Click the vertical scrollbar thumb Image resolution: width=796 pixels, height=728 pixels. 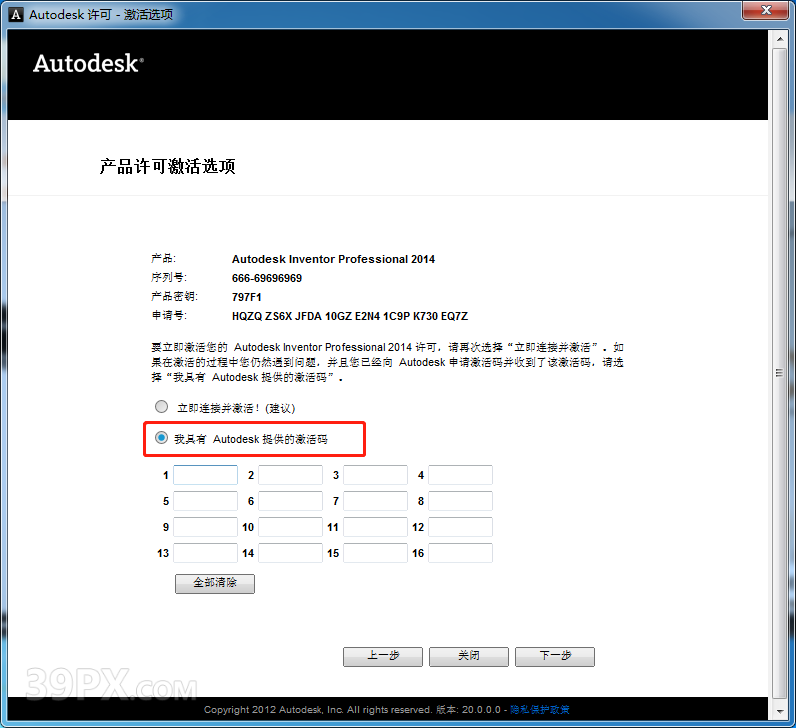pyautogui.click(x=780, y=373)
